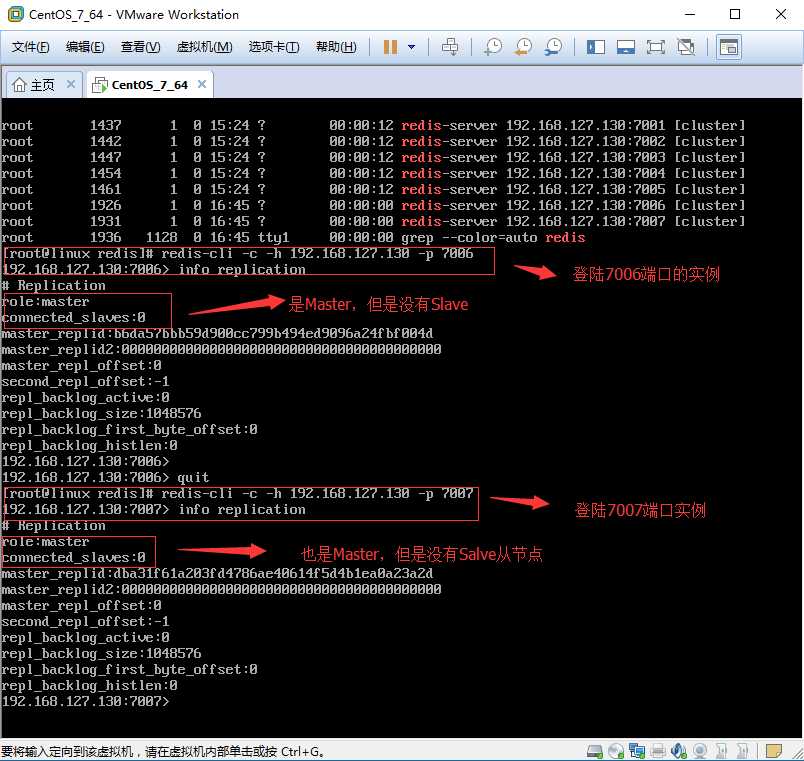Click the network adapter status icon
Image resolution: width=804 pixels, height=761 pixels.
point(637,751)
